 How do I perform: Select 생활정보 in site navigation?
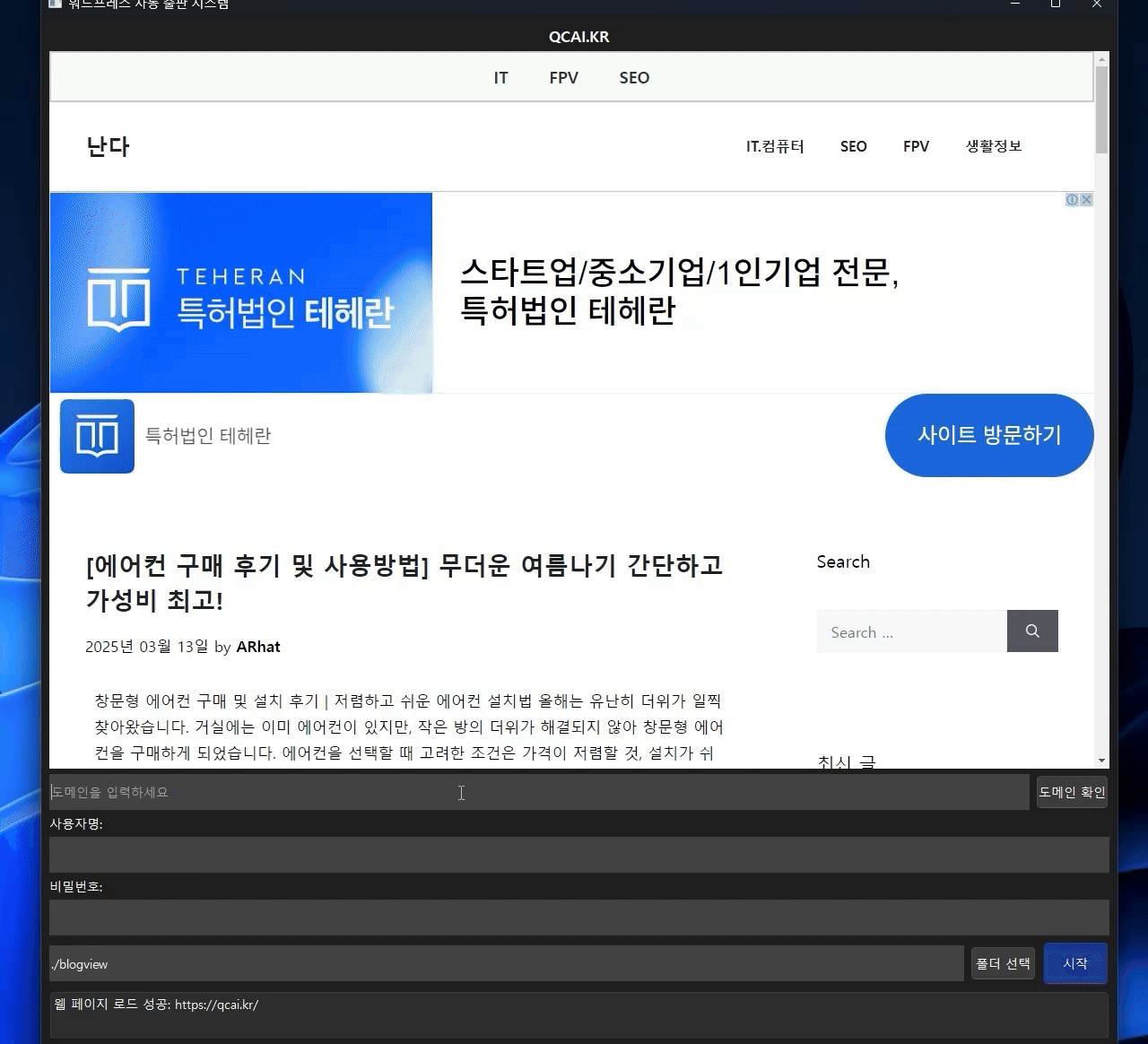tap(993, 146)
